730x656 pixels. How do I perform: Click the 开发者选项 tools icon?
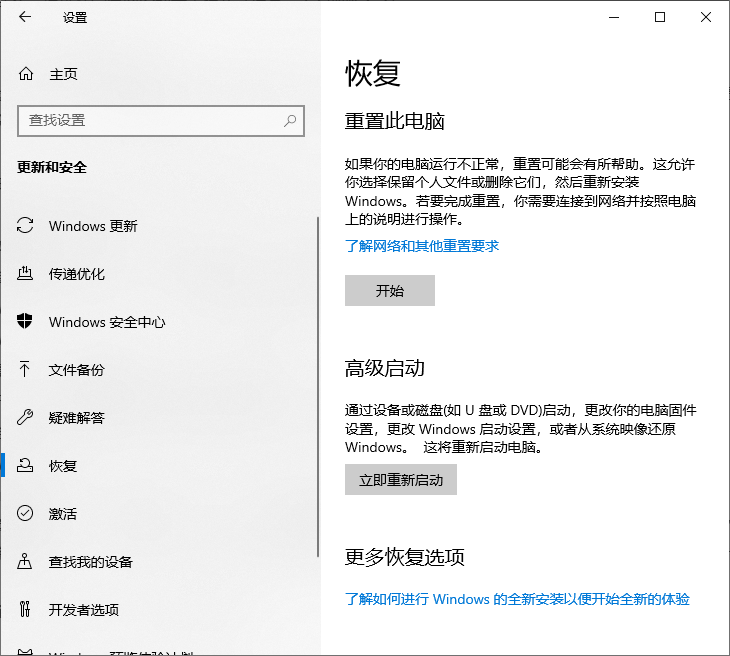click(x=25, y=609)
